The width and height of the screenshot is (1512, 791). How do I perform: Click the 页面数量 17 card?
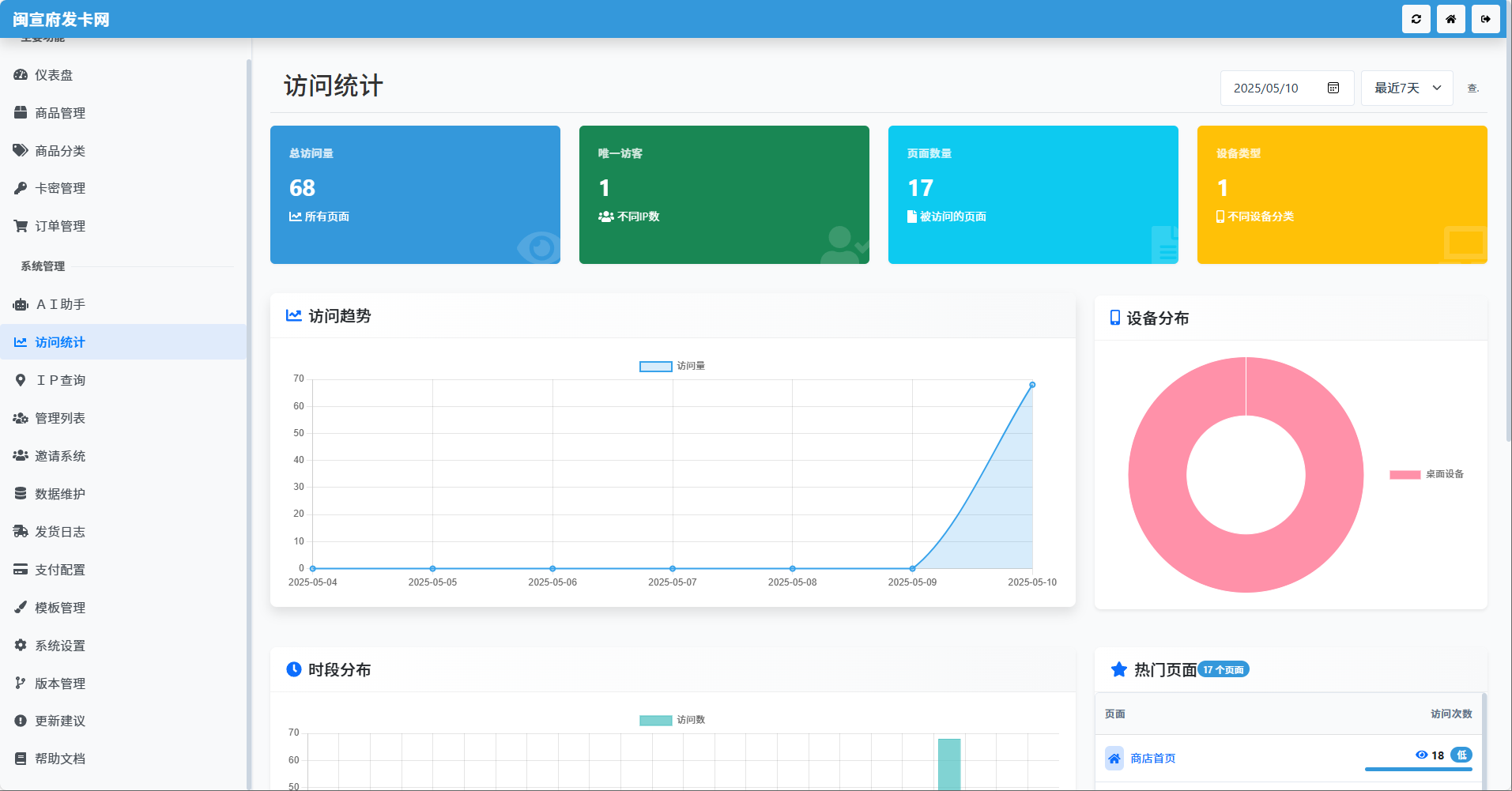point(1033,194)
